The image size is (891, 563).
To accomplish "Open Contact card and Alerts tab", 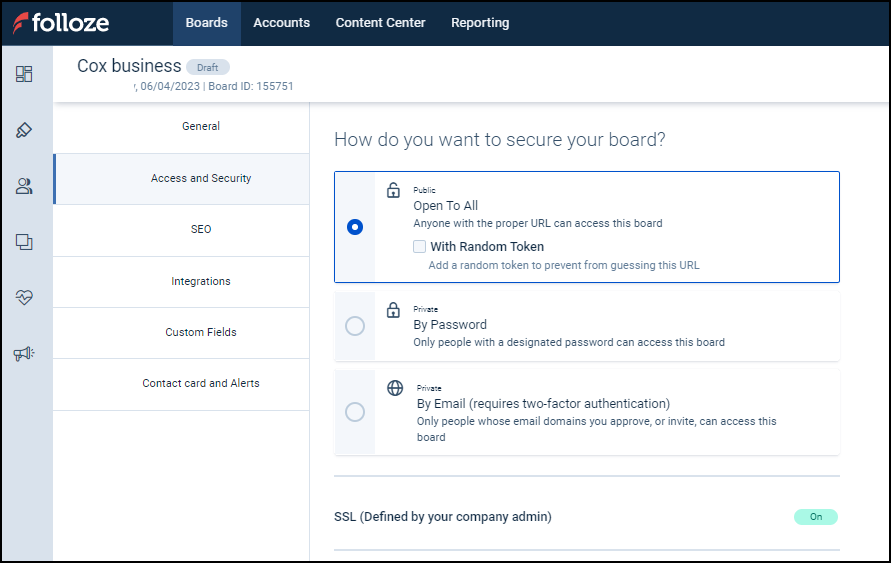I will click(x=182, y=383).
